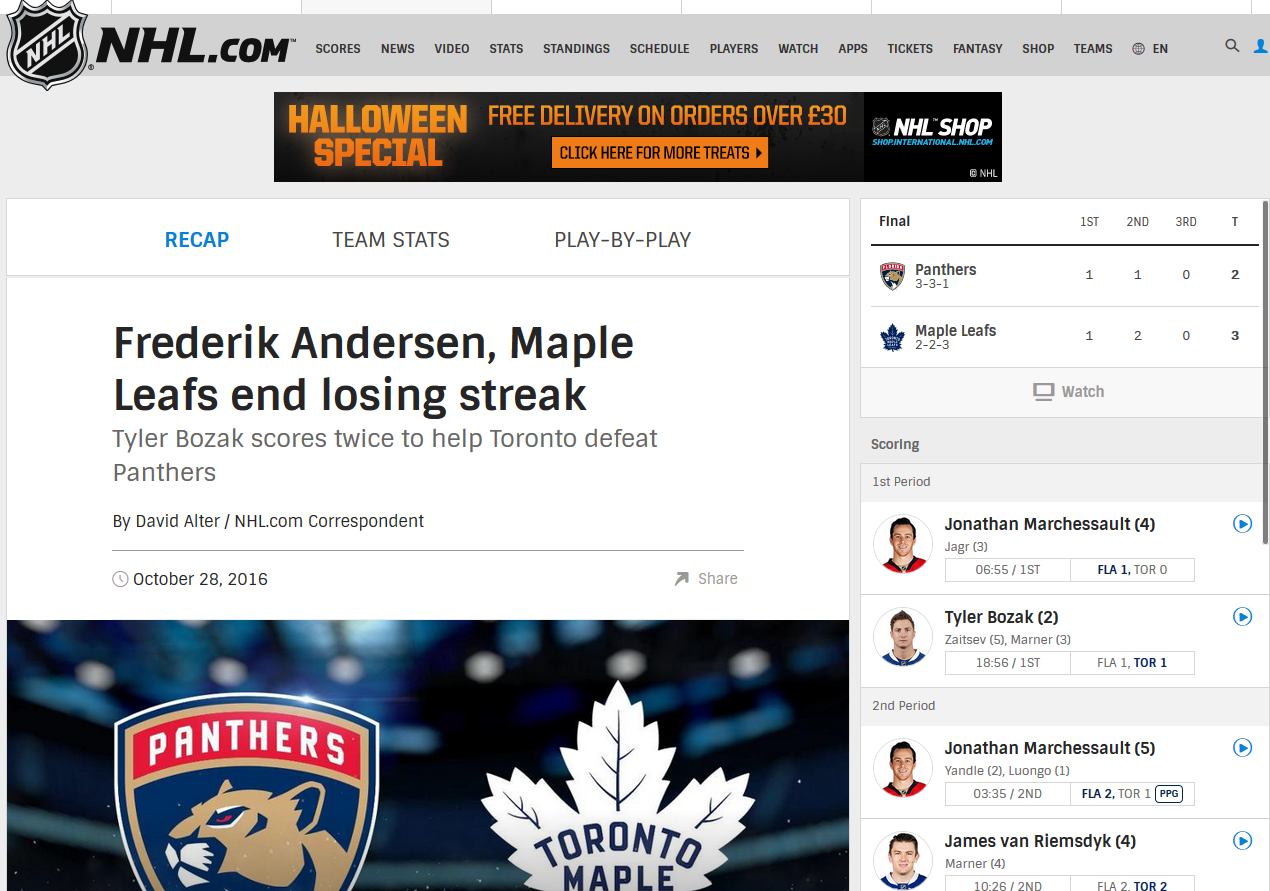Open the search magnifier icon
The image size is (1270, 891).
point(1232,46)
